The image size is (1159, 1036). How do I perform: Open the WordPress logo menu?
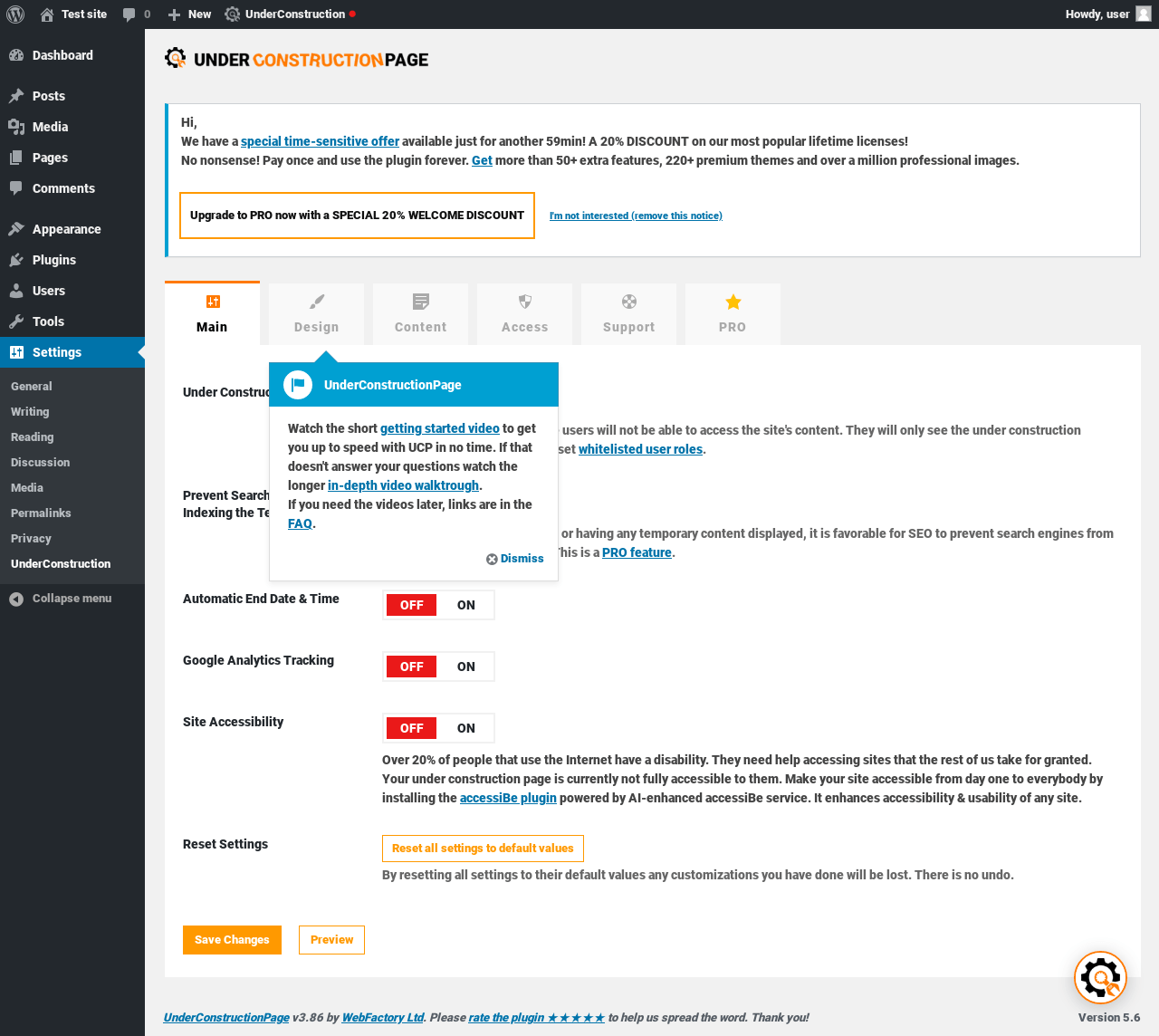click(15, 14)
